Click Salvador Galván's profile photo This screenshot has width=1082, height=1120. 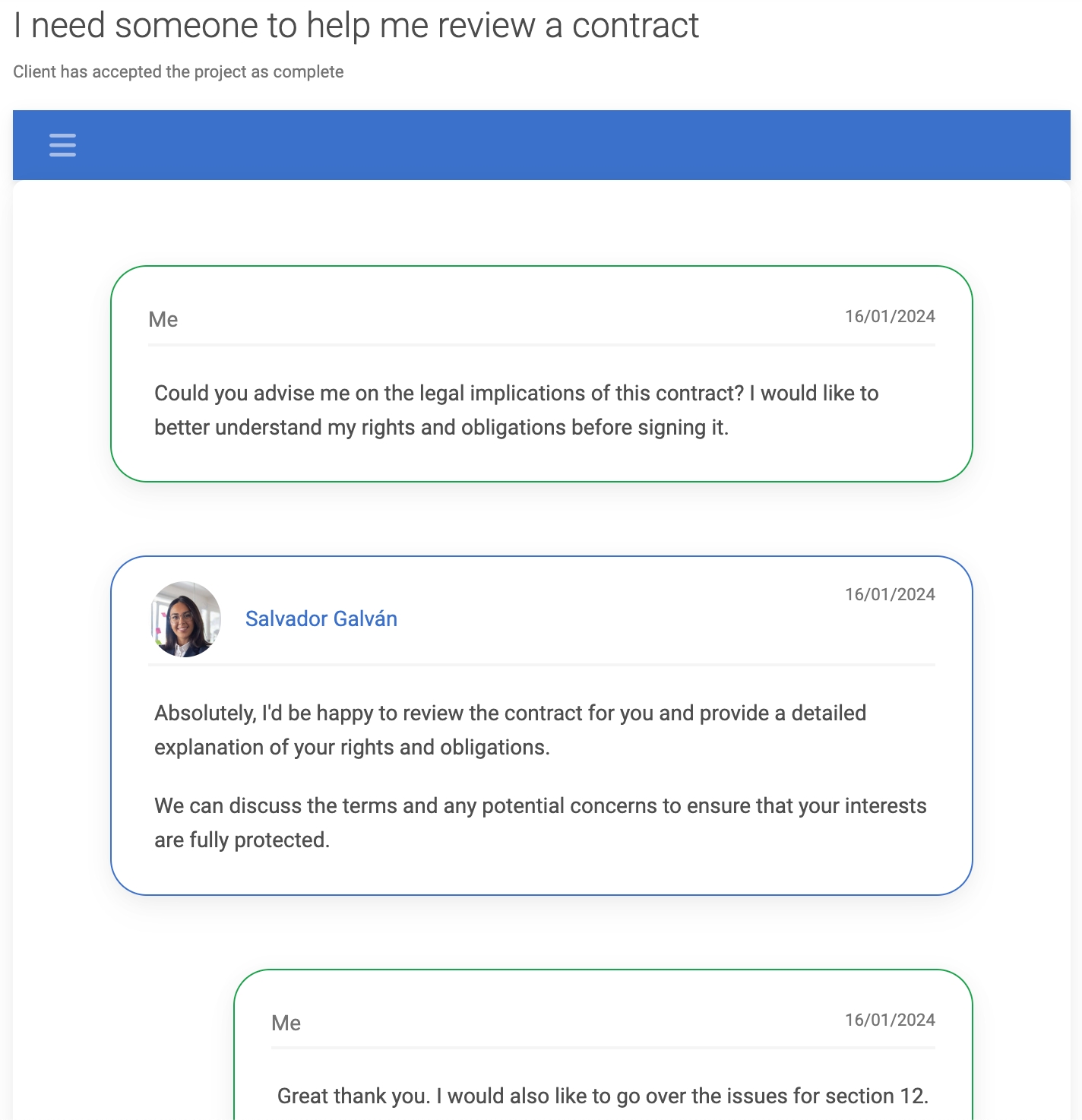coord(186,619)
